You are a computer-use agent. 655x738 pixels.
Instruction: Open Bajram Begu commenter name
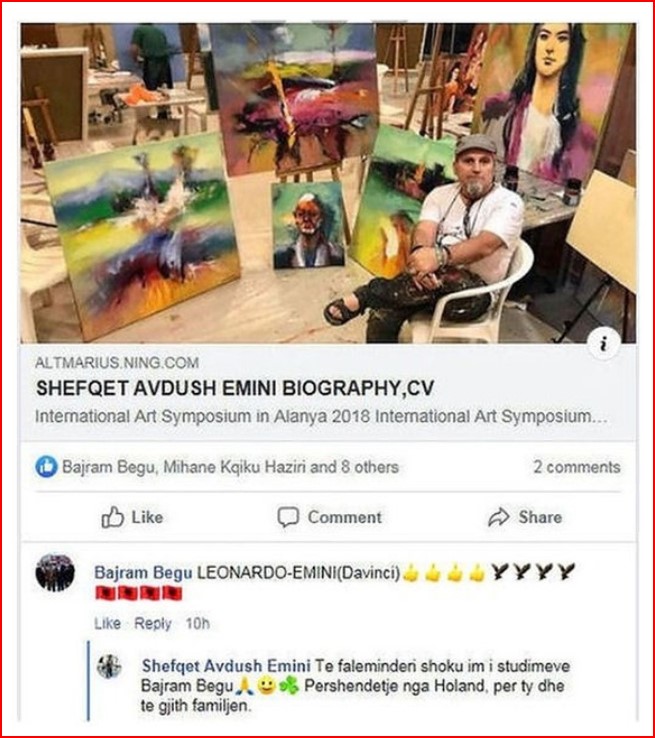click(x=143, y=573)
